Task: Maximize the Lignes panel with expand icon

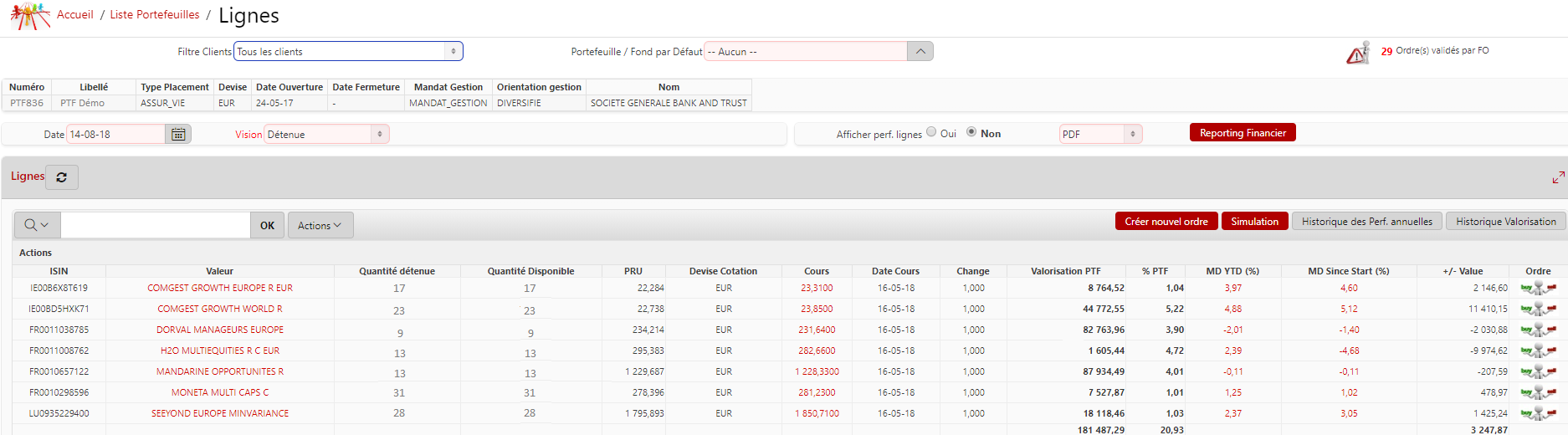Action: pyautogui.click(x=1558, y=177)
